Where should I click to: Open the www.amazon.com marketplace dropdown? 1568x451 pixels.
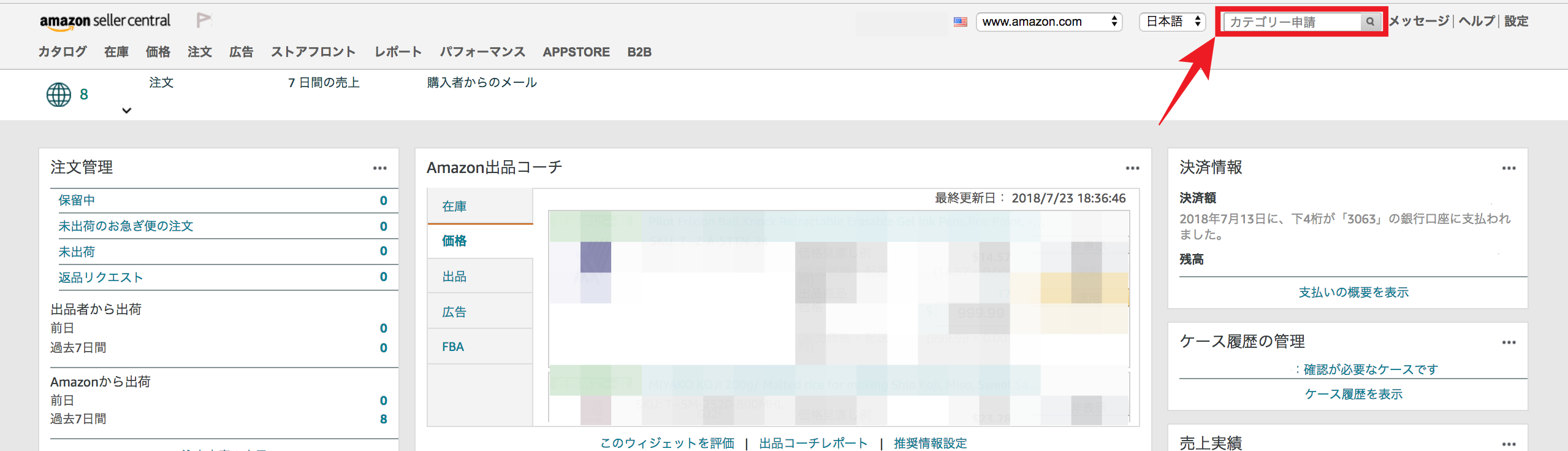click(1049, 22)
